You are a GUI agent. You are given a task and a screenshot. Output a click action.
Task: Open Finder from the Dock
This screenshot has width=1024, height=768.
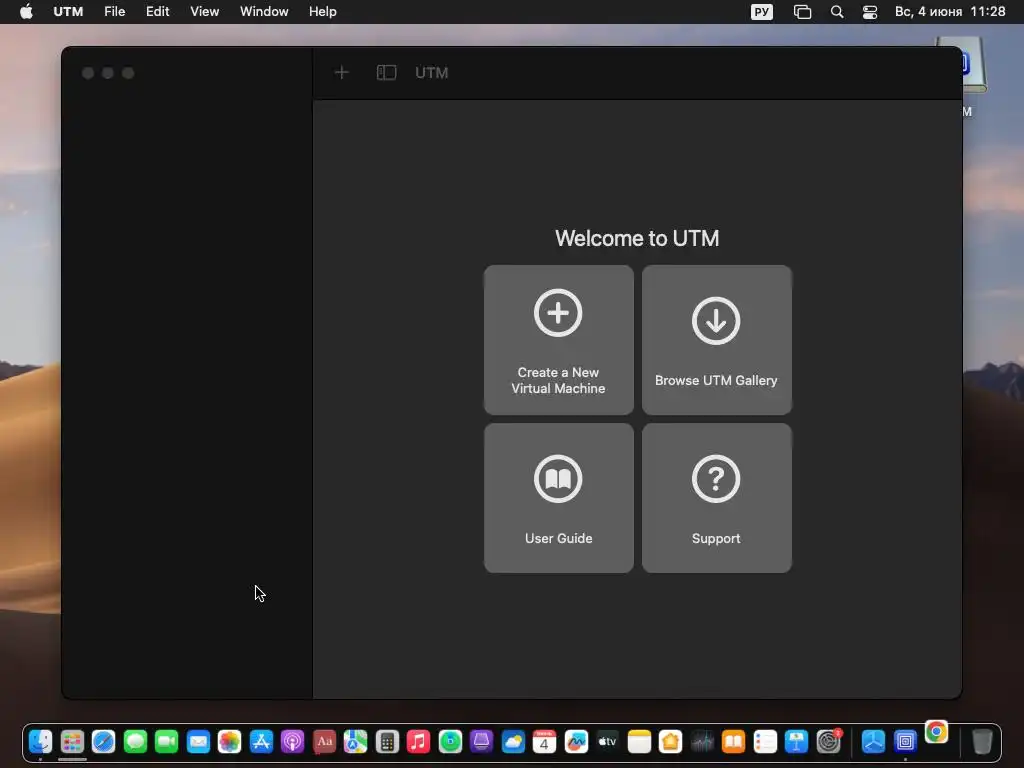tap(40, 742)
